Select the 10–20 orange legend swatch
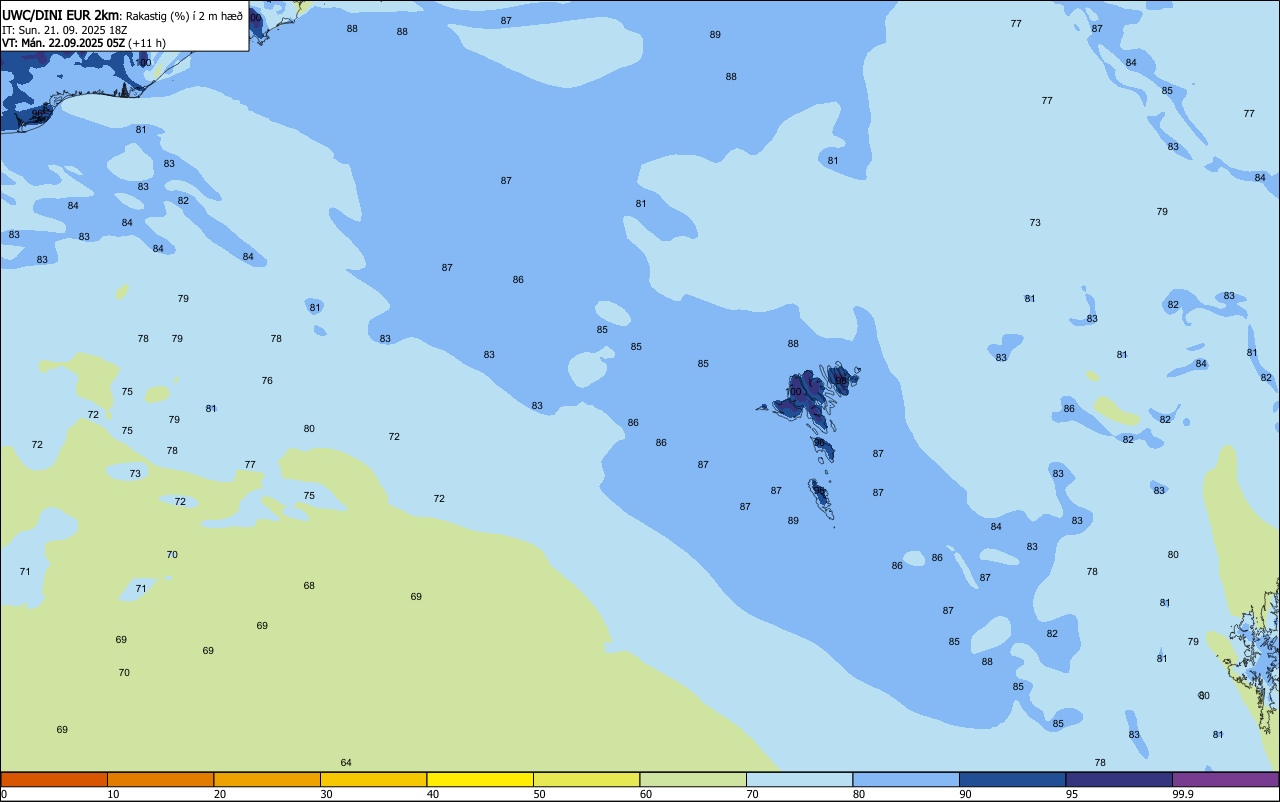 pos(160,779)
